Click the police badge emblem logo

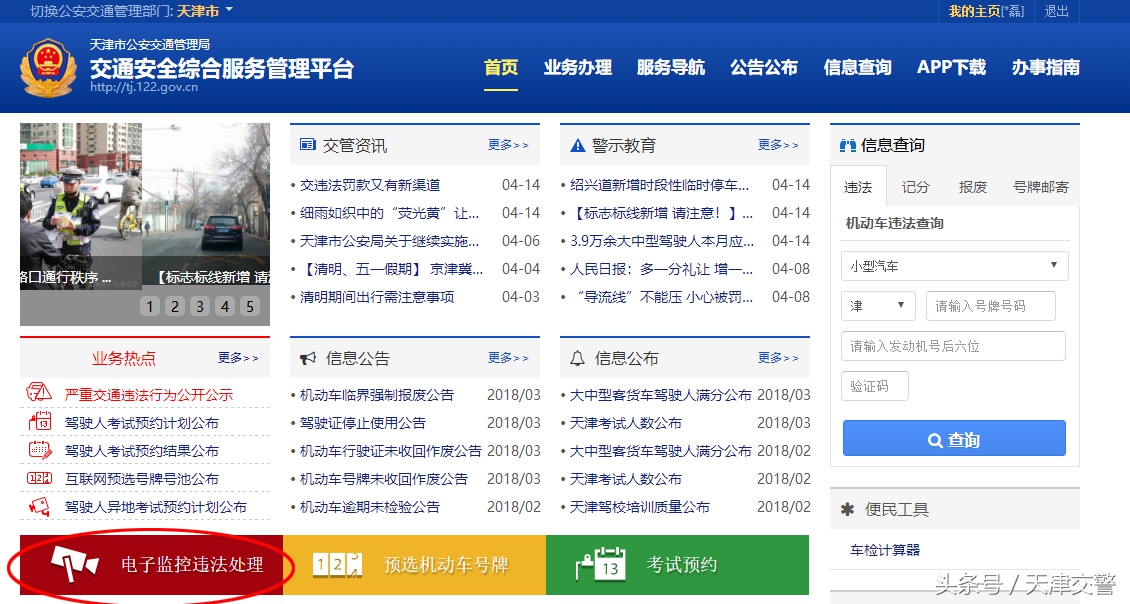[47, 67]
